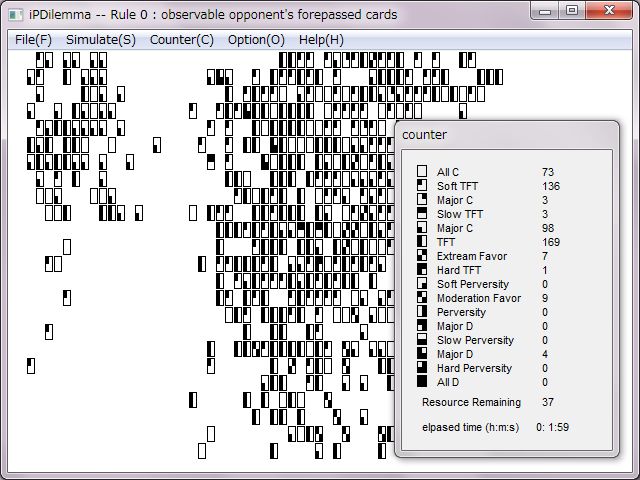Click the TFT count value 169
The image size is (640, 480).
(x=551, y=242)
